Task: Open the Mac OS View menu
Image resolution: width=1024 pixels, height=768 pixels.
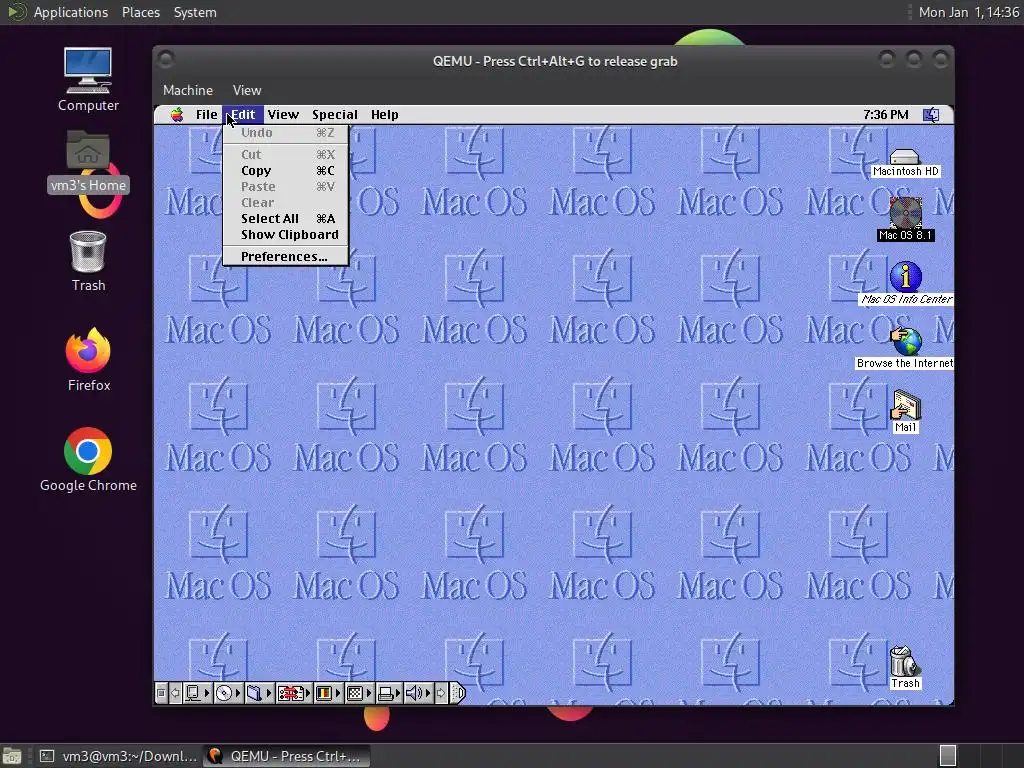Action: point(283,115)
